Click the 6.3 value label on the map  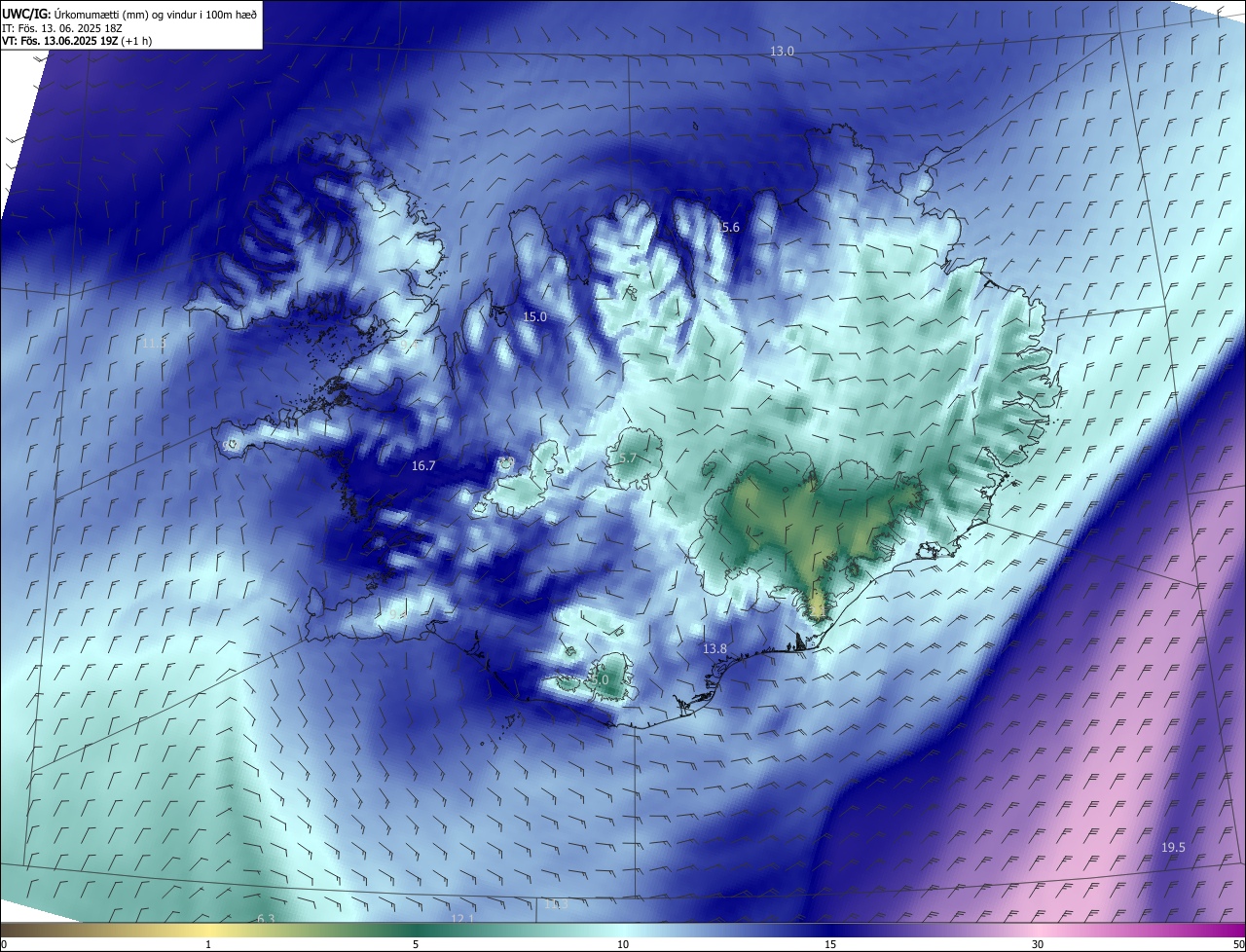266,918
